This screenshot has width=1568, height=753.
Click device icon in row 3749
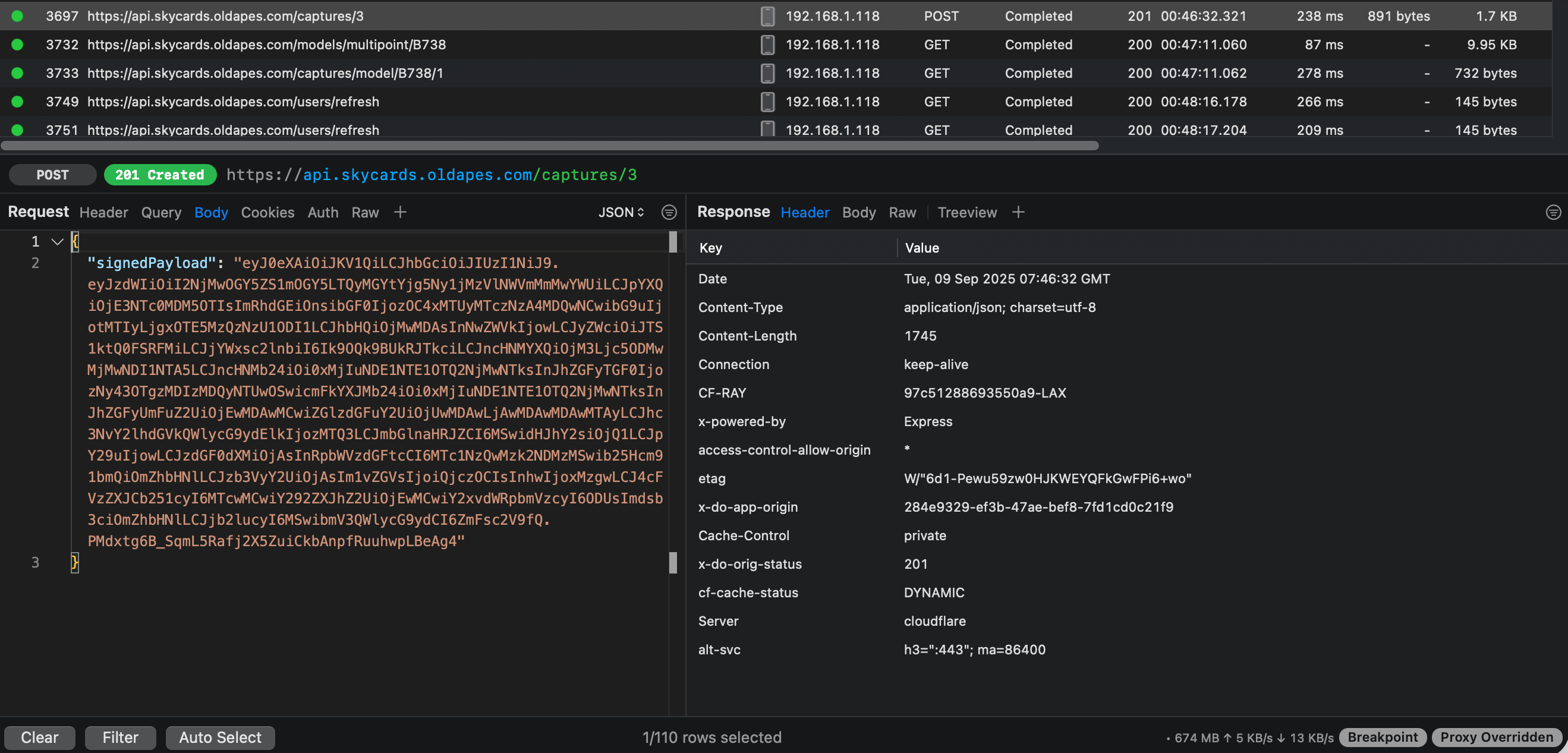(x=767, y=102)
